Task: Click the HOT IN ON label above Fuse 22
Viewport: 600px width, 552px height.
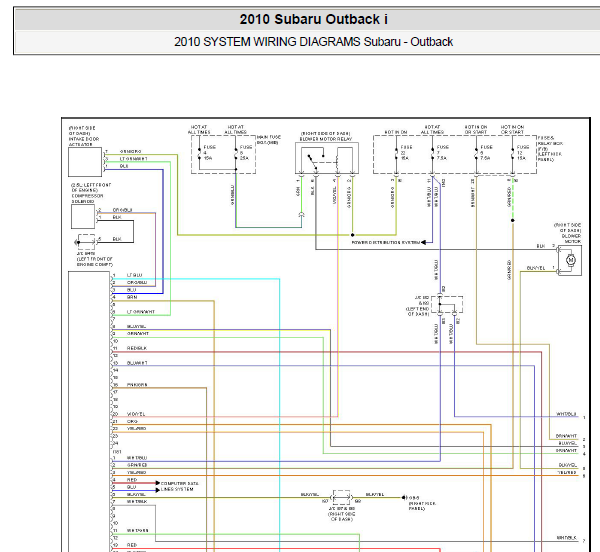Action: coord(396,132)
